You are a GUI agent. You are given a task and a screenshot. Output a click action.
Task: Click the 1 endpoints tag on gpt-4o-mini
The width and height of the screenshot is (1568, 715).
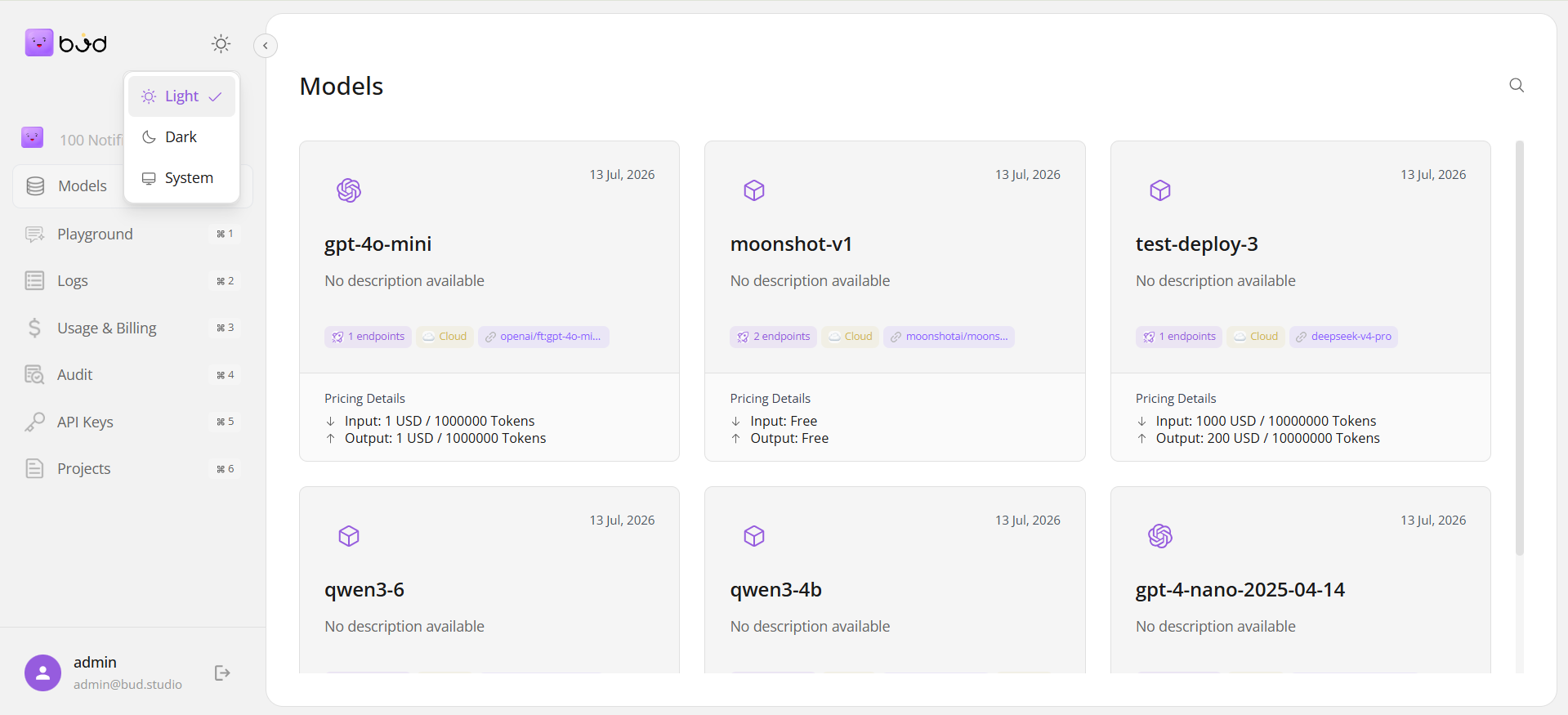click(368, 337)
